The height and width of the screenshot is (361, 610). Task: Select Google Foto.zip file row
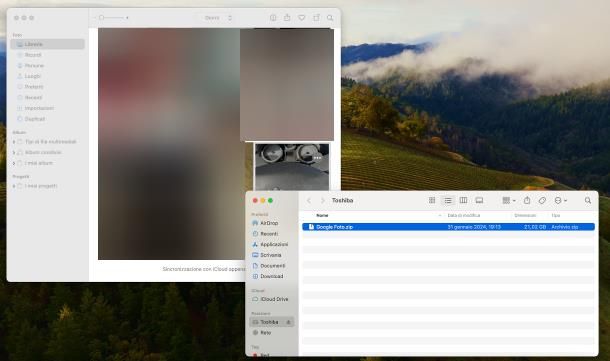click(x=448, y=227)
